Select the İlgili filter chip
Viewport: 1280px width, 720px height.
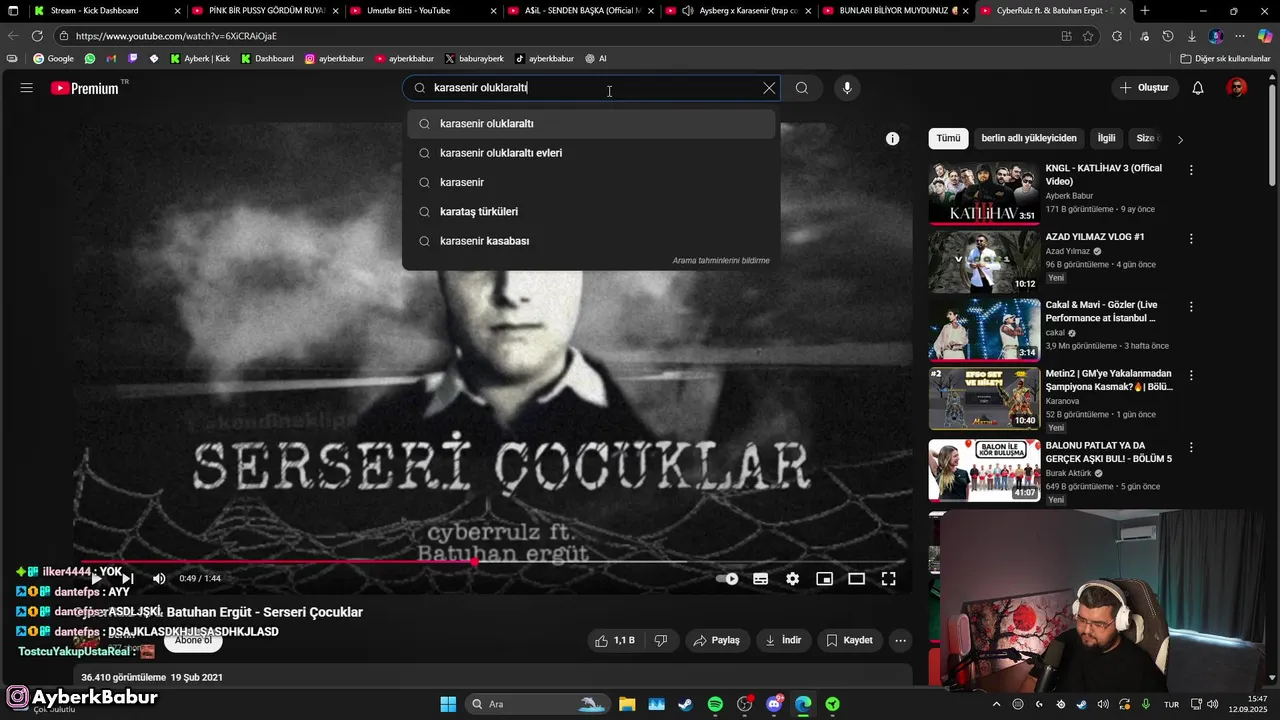(1107, 138)
